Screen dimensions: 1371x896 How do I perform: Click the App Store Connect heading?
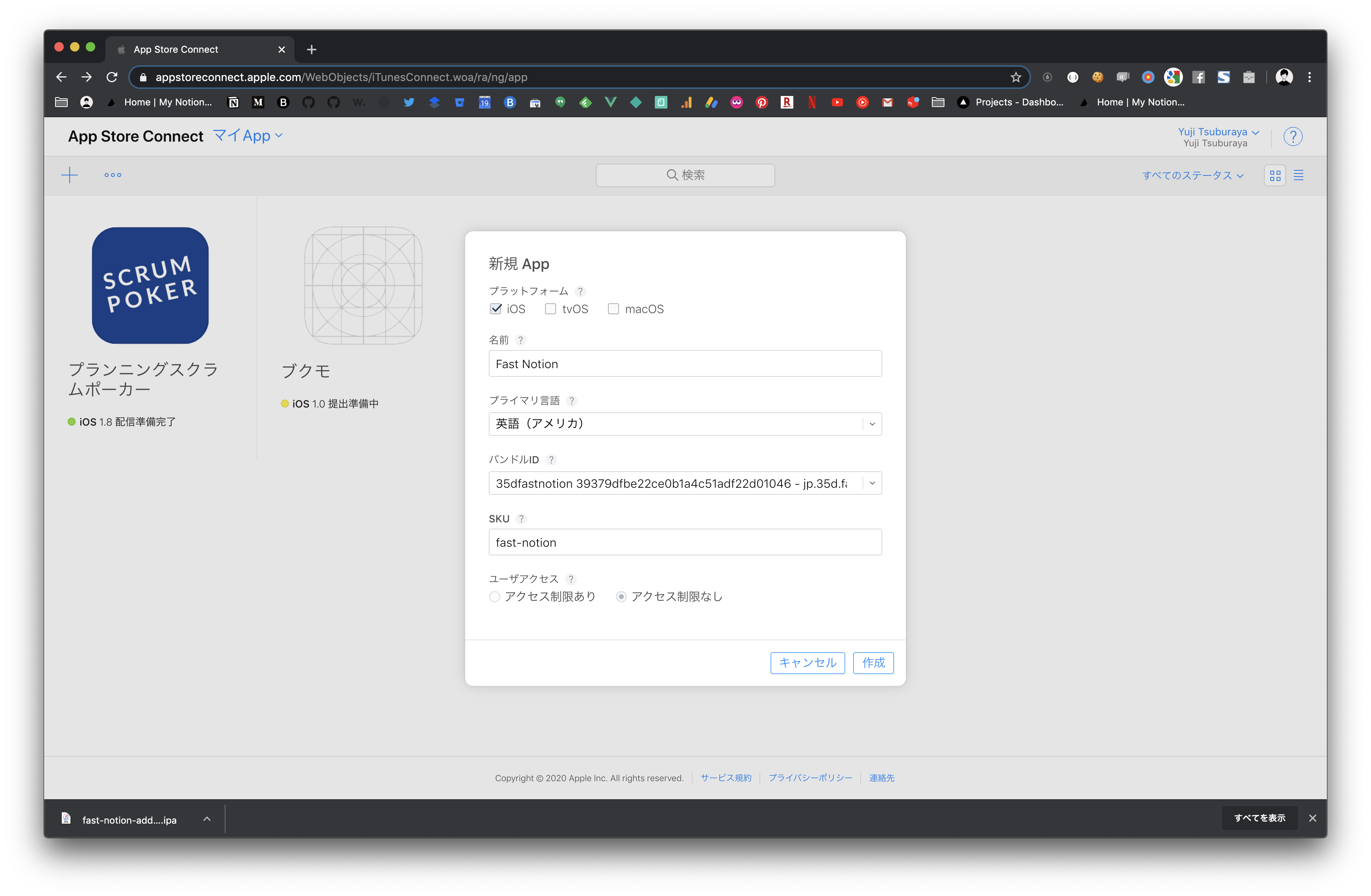(x=135, y=136)
